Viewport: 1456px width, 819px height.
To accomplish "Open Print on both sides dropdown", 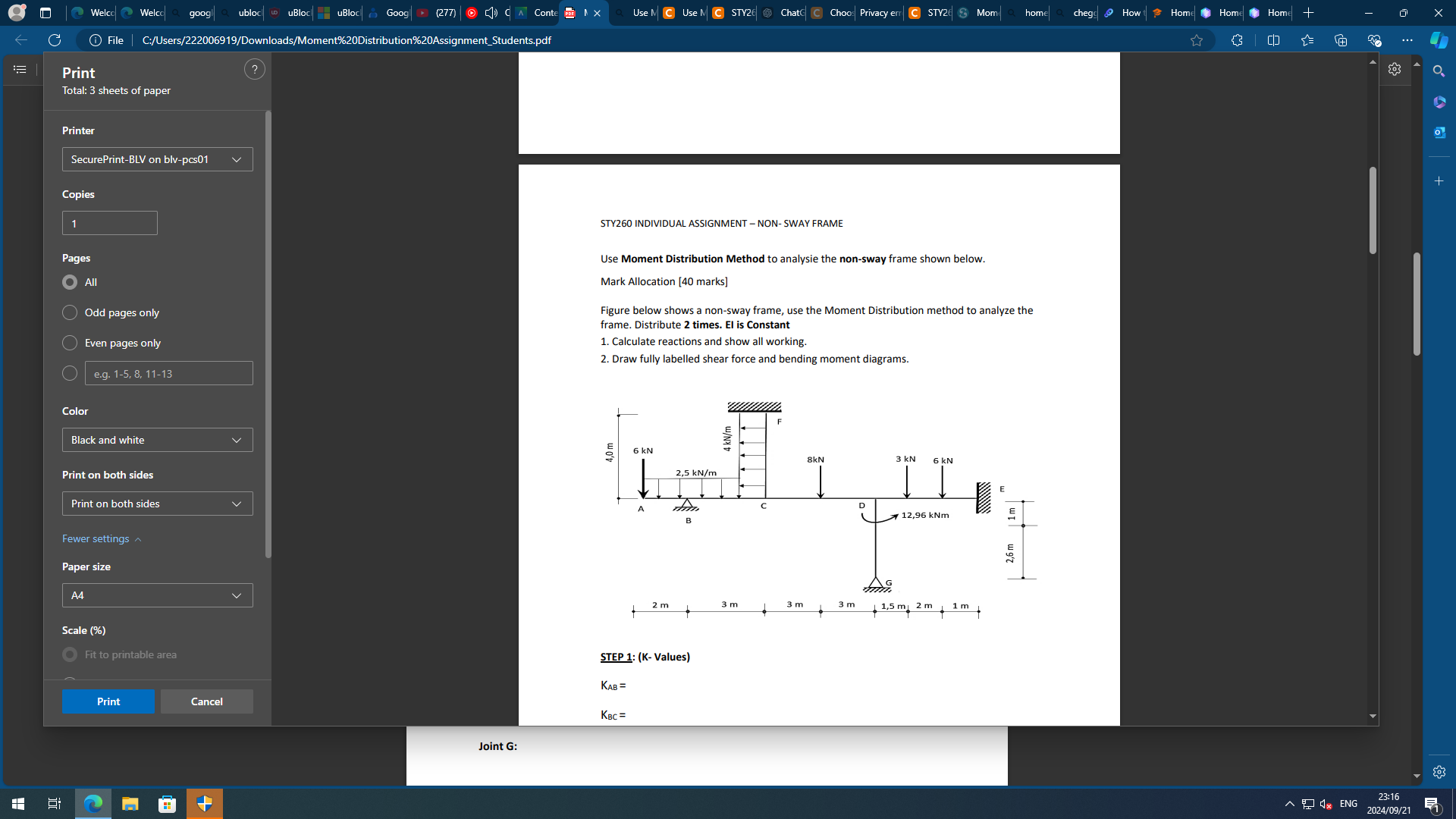I will coord(158,504).
